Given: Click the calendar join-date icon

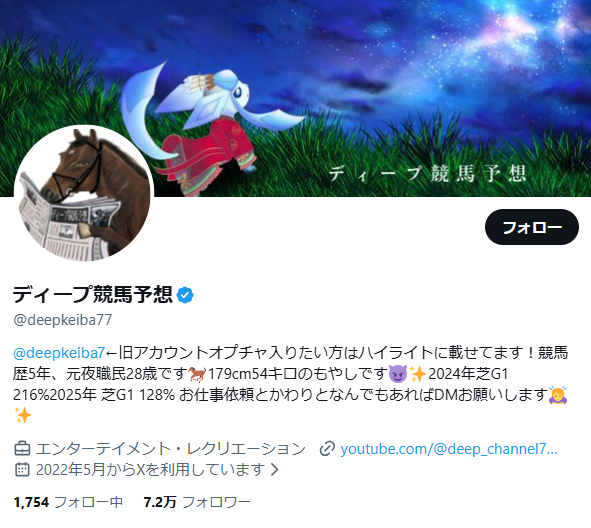Looking at the screenshot, I should pos(22,470).
